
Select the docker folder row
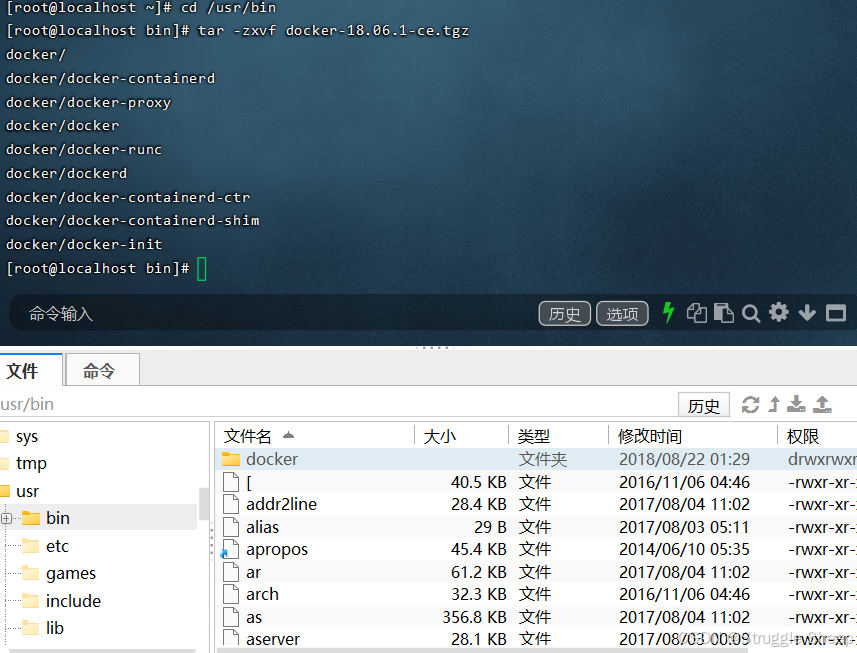click(537, 459)
